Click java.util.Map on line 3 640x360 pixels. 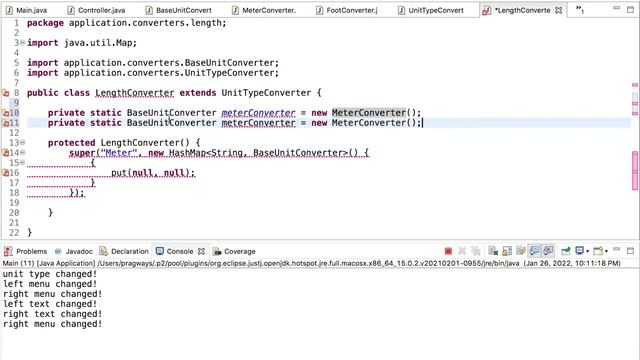click(x=98, y=43)
